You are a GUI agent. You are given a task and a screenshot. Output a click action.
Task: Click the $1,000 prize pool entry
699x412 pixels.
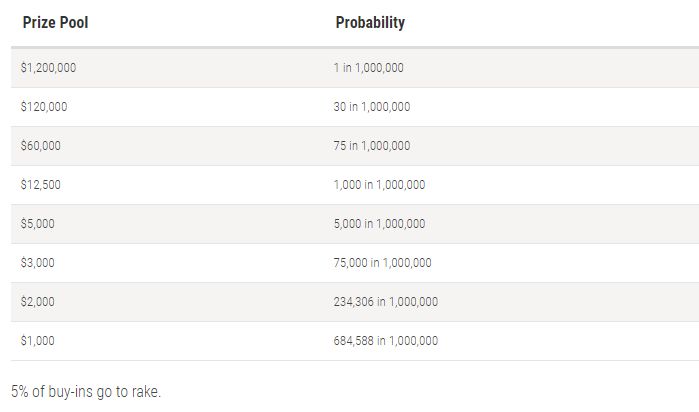[37, 341]
